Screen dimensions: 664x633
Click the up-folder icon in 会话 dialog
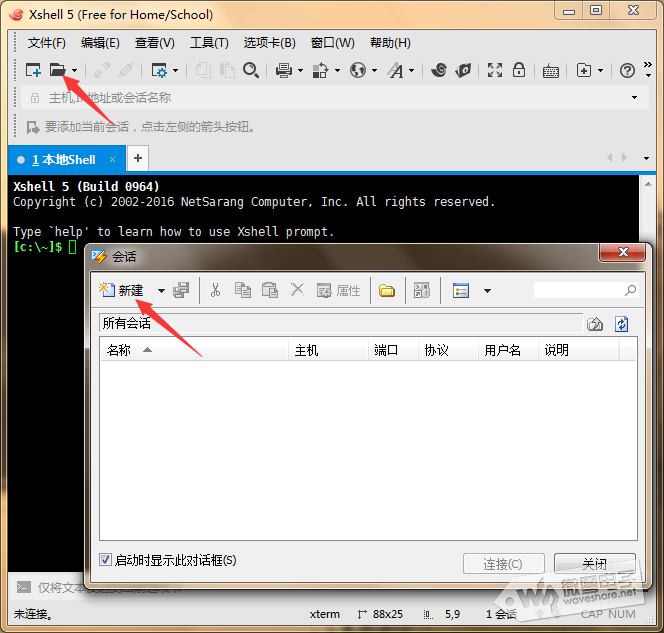596,324
